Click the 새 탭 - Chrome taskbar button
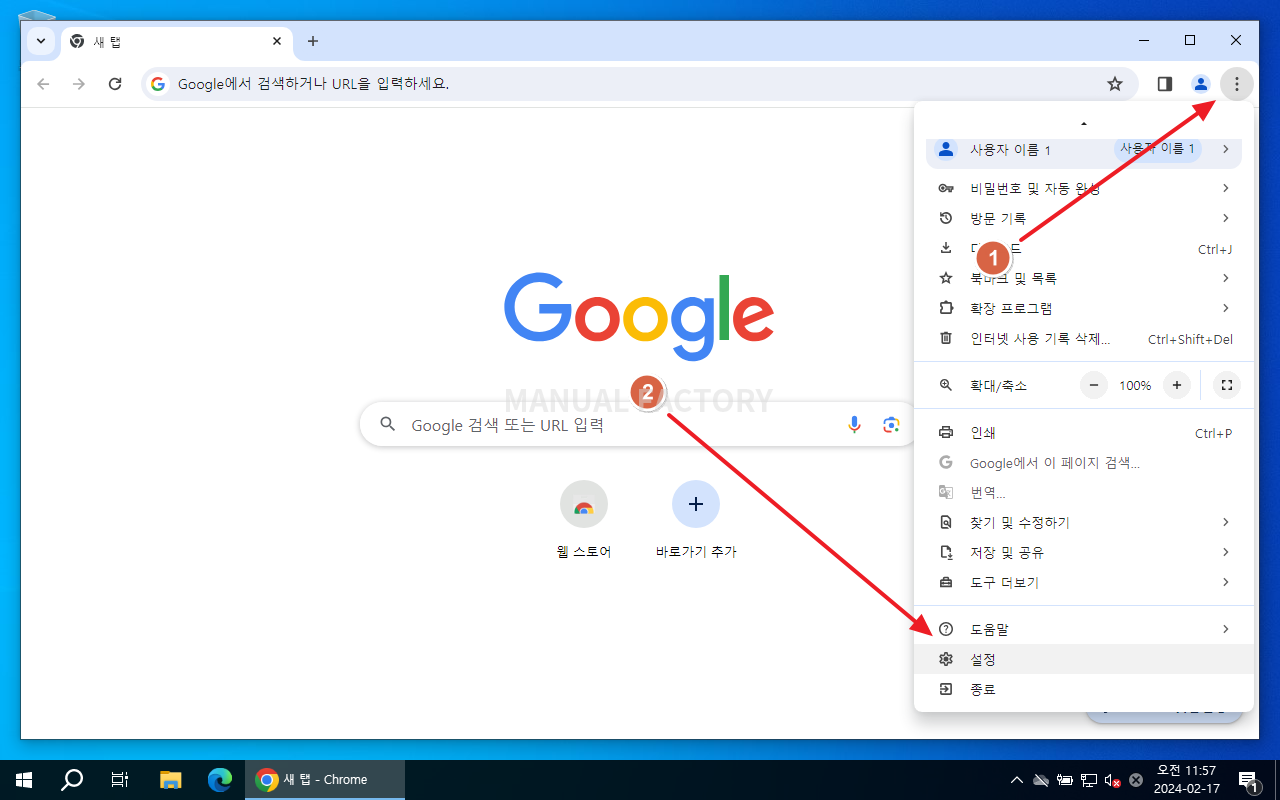 point(325,780)
